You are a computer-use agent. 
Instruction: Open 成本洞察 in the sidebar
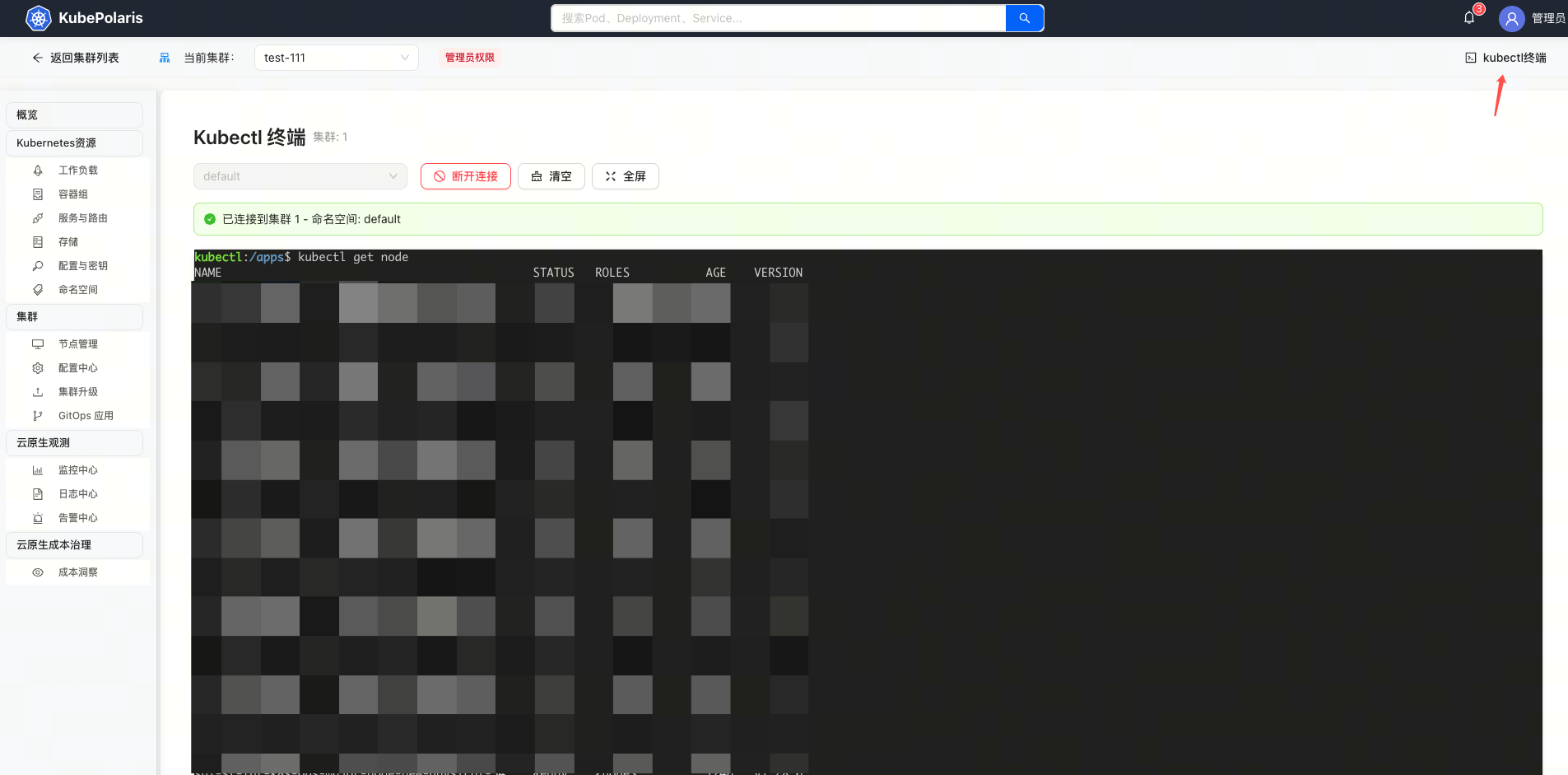coord(78,572)
